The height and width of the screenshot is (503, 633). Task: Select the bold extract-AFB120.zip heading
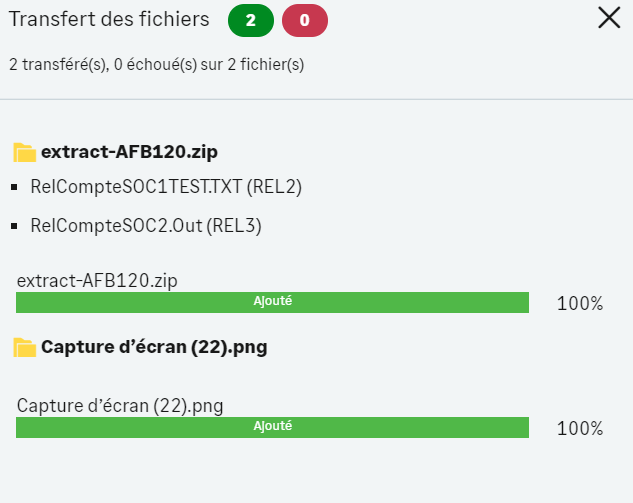pos(130,153)
